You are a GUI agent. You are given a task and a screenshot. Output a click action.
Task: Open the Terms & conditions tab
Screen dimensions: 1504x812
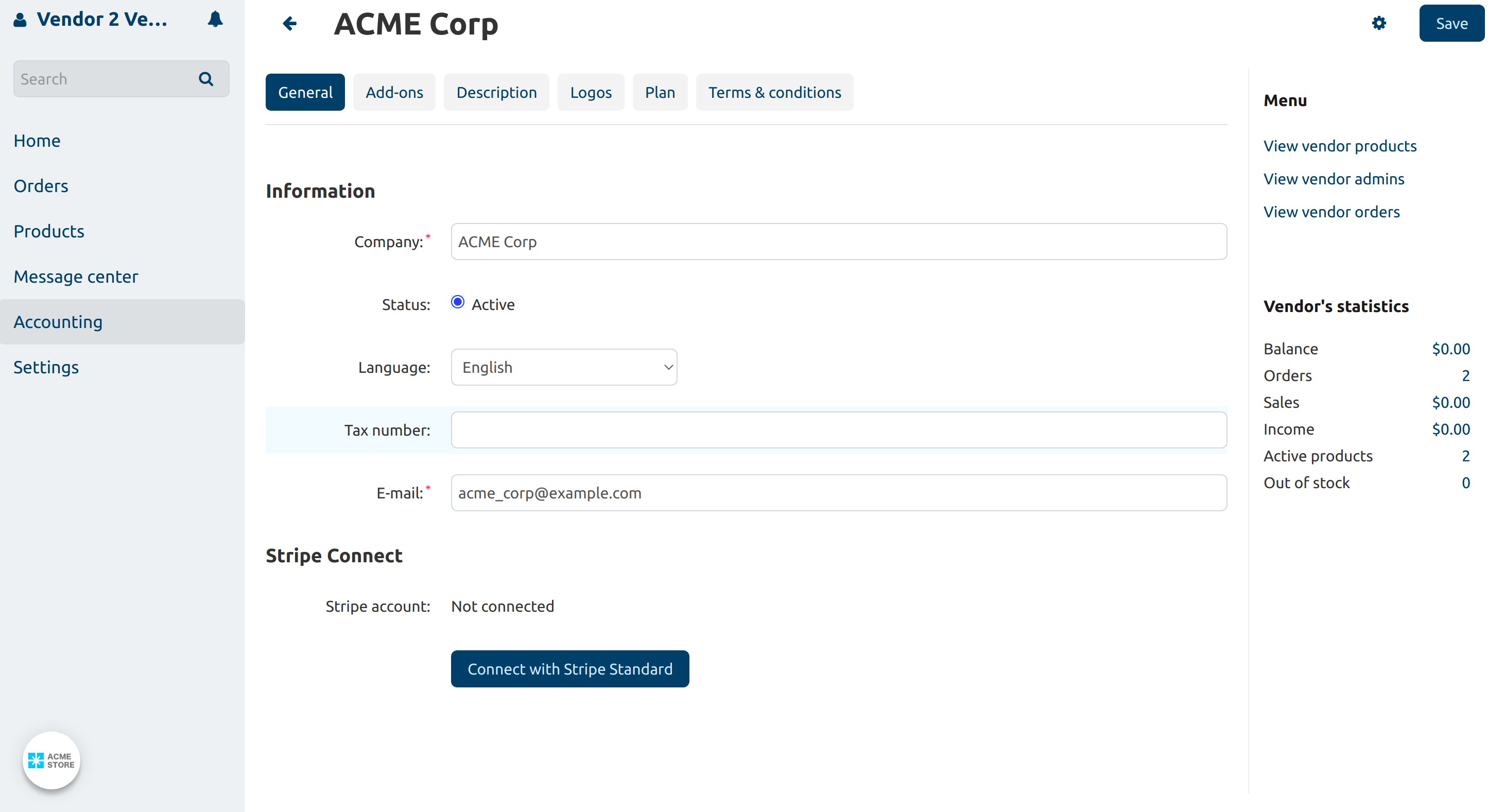click(774, 92)
